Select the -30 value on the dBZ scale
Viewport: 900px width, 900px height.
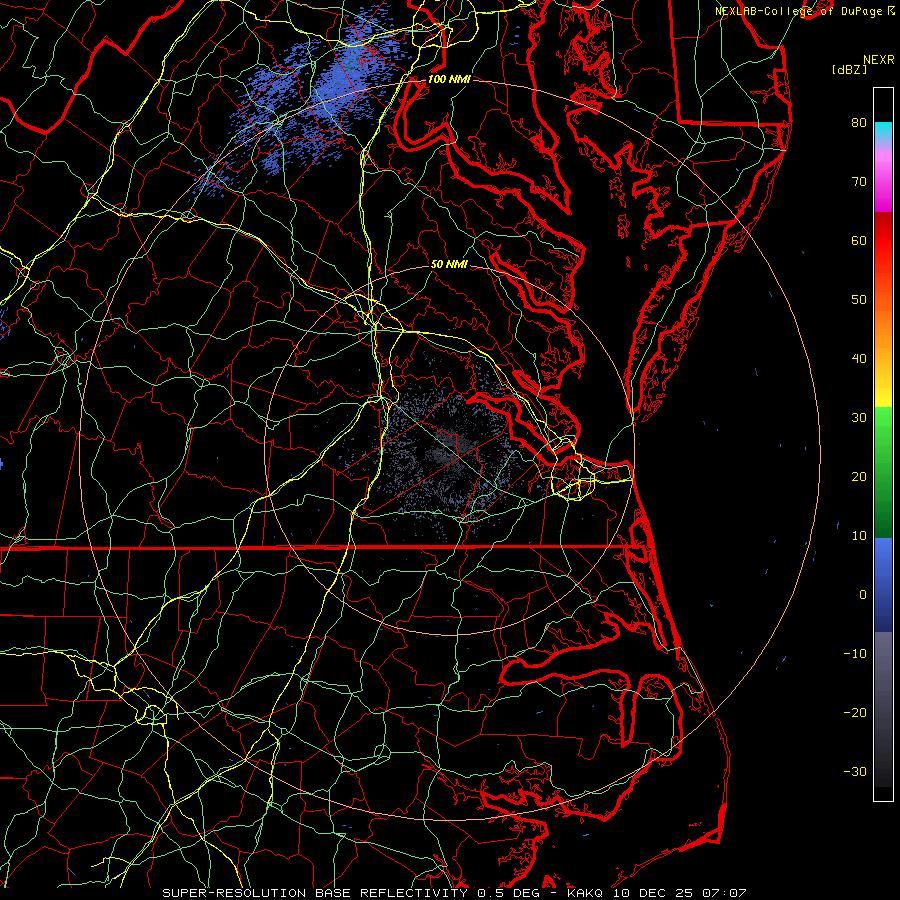(x=855, y=771)
